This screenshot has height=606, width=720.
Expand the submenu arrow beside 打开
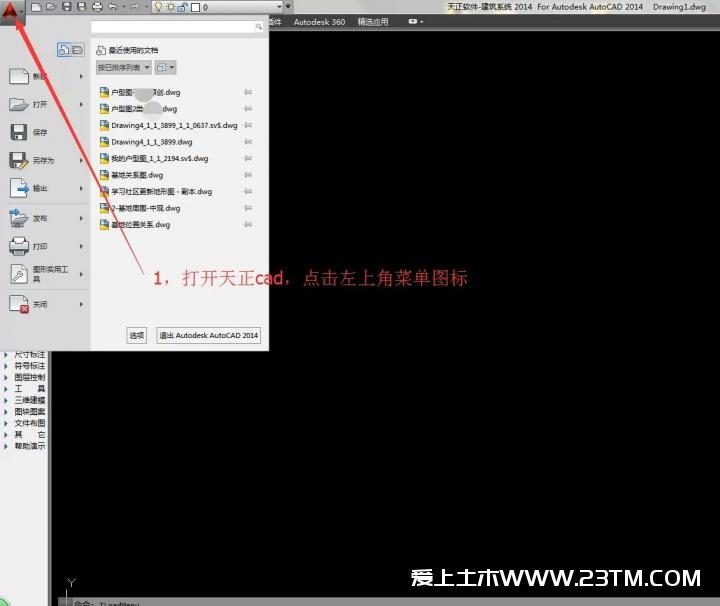(x=81, y=104)
